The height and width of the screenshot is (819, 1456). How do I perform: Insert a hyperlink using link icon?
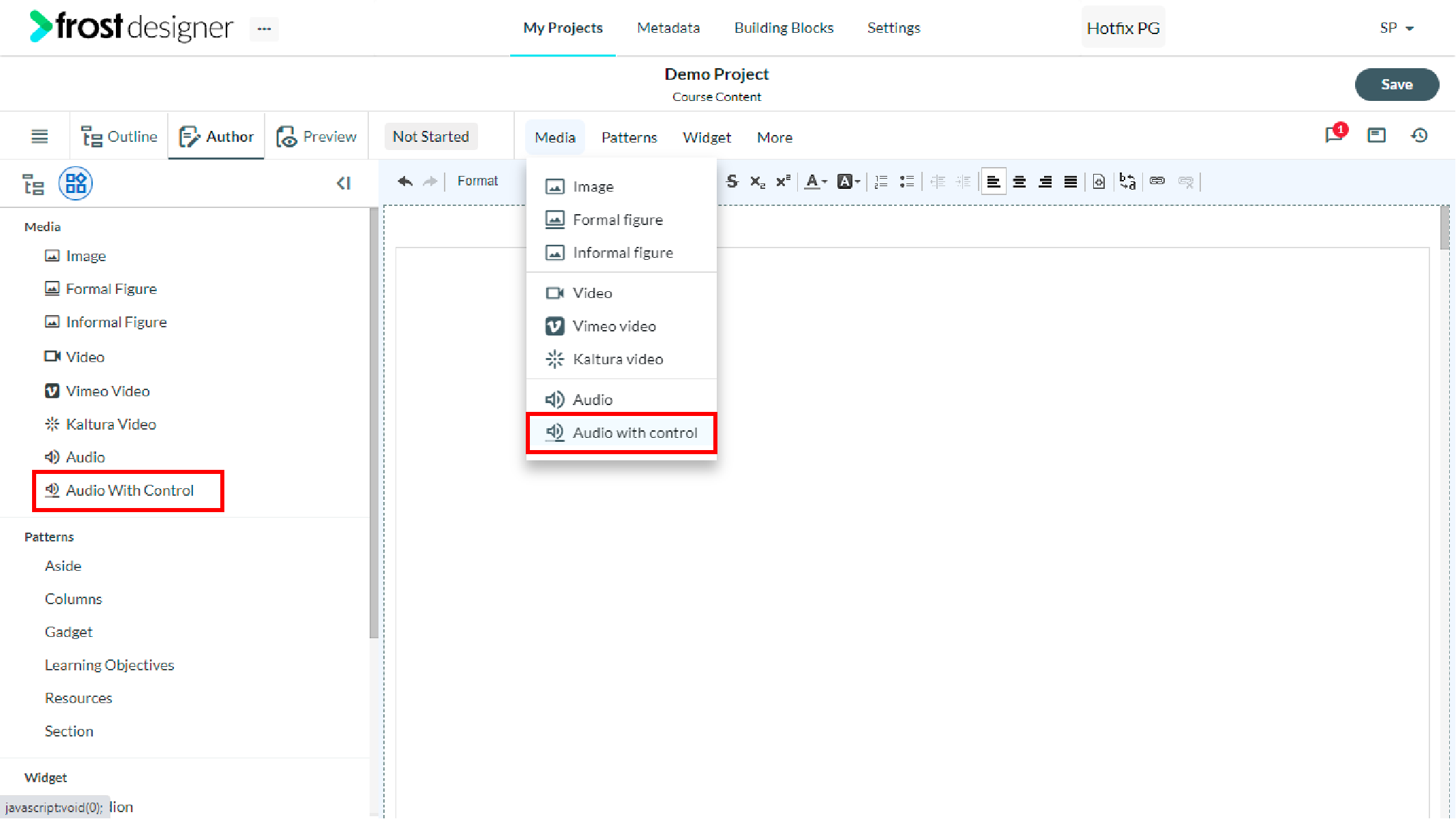point(1157,181)
